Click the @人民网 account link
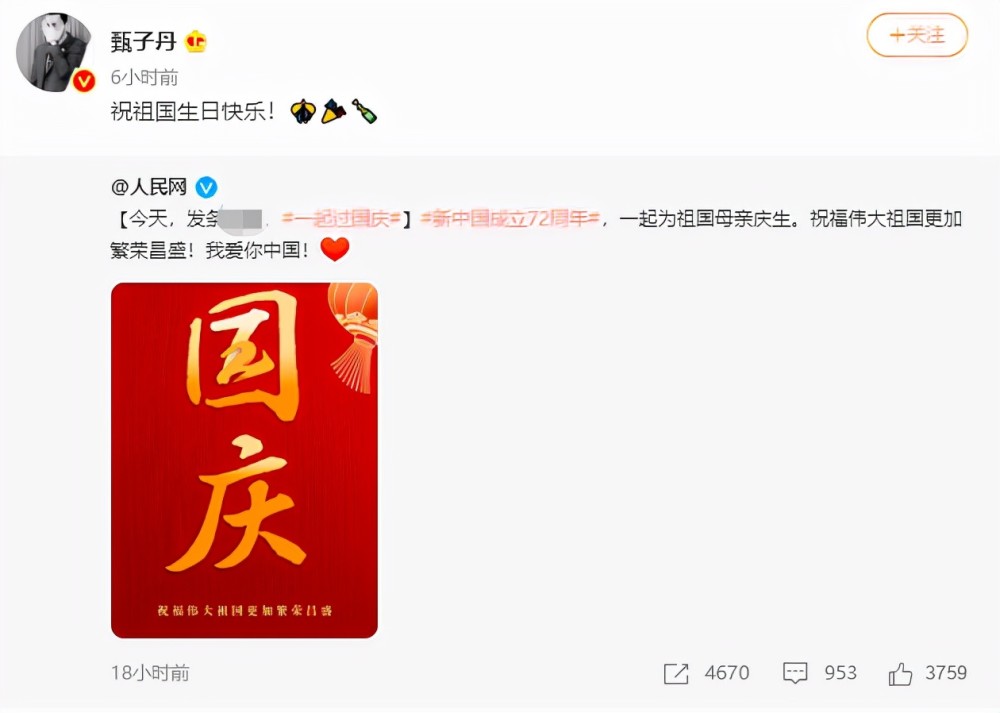1000x713 pixels. click(149, 187)
